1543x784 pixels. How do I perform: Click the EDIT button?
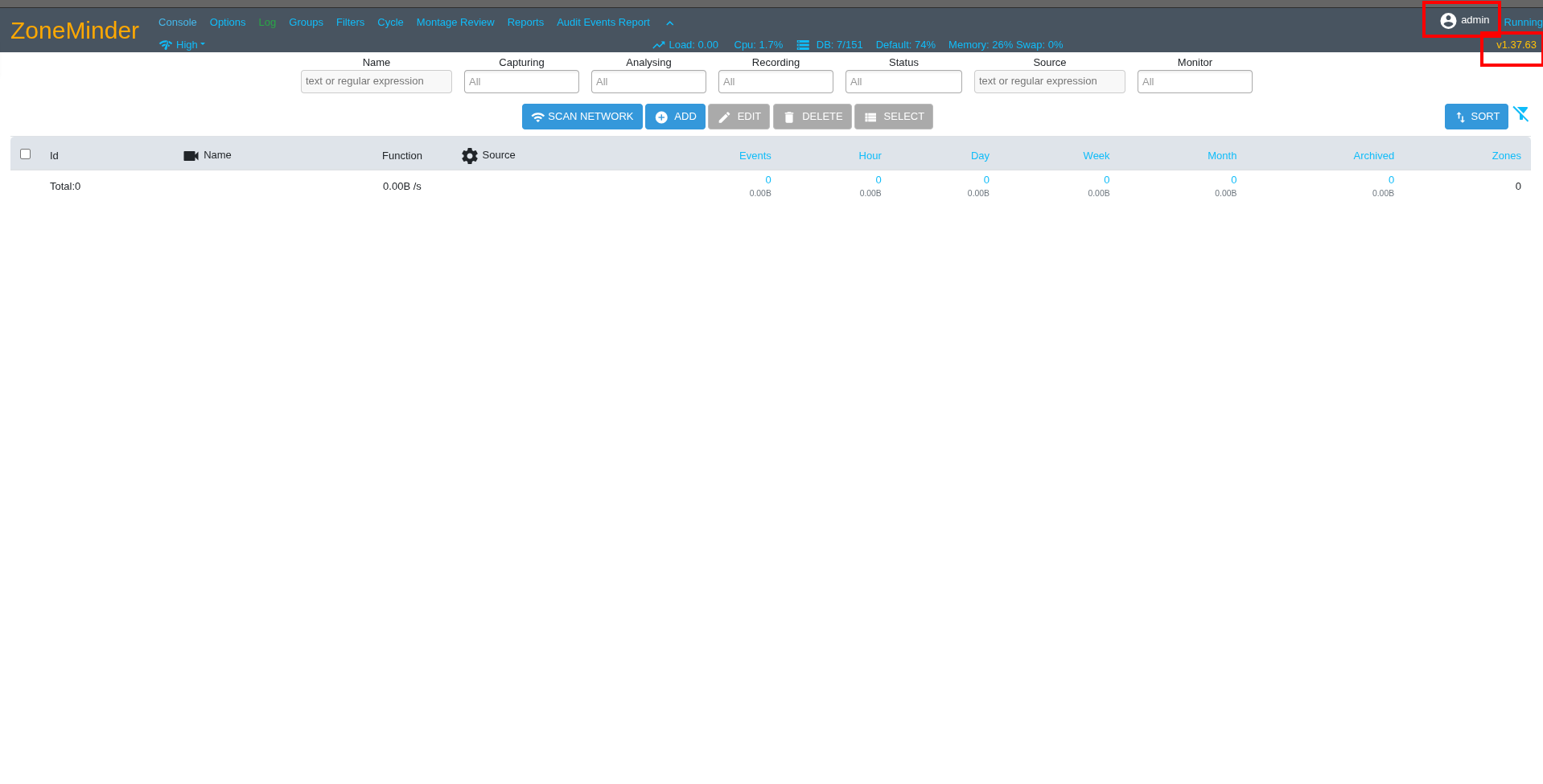click(x=739, y=117)
